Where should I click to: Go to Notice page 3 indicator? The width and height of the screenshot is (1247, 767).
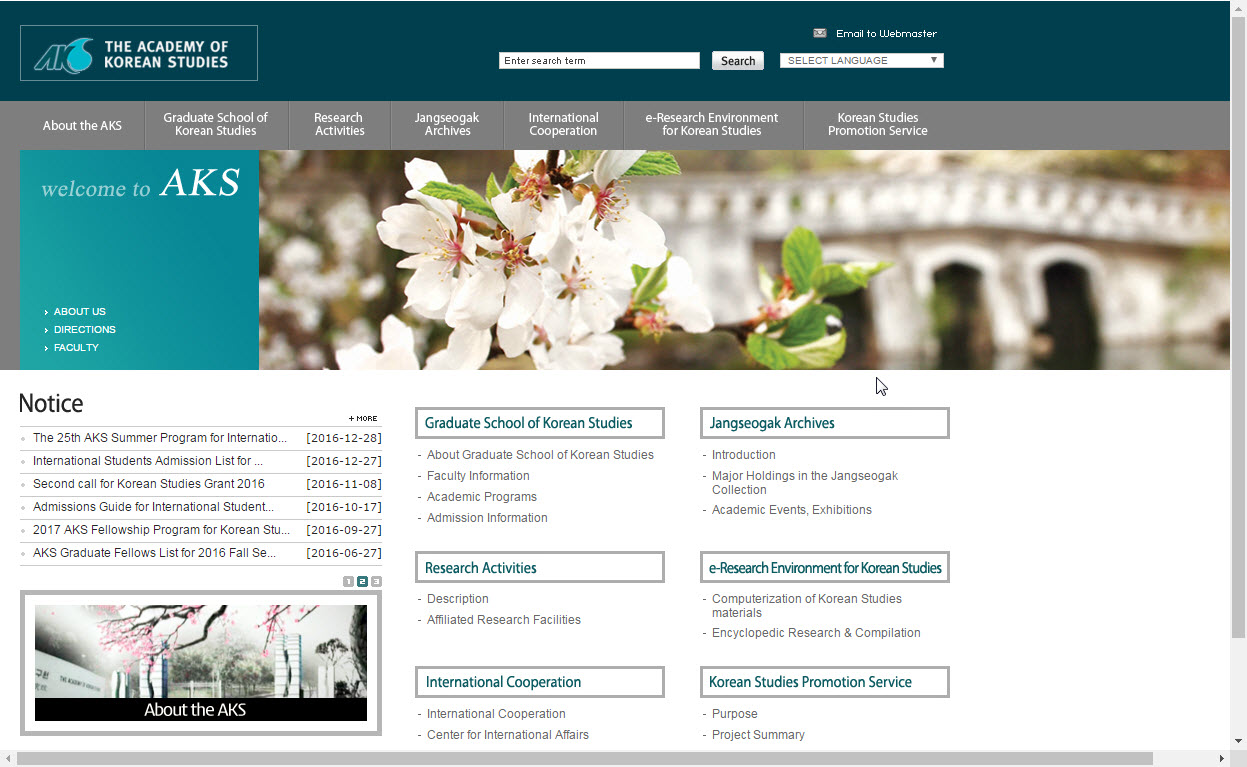[376, 582]
